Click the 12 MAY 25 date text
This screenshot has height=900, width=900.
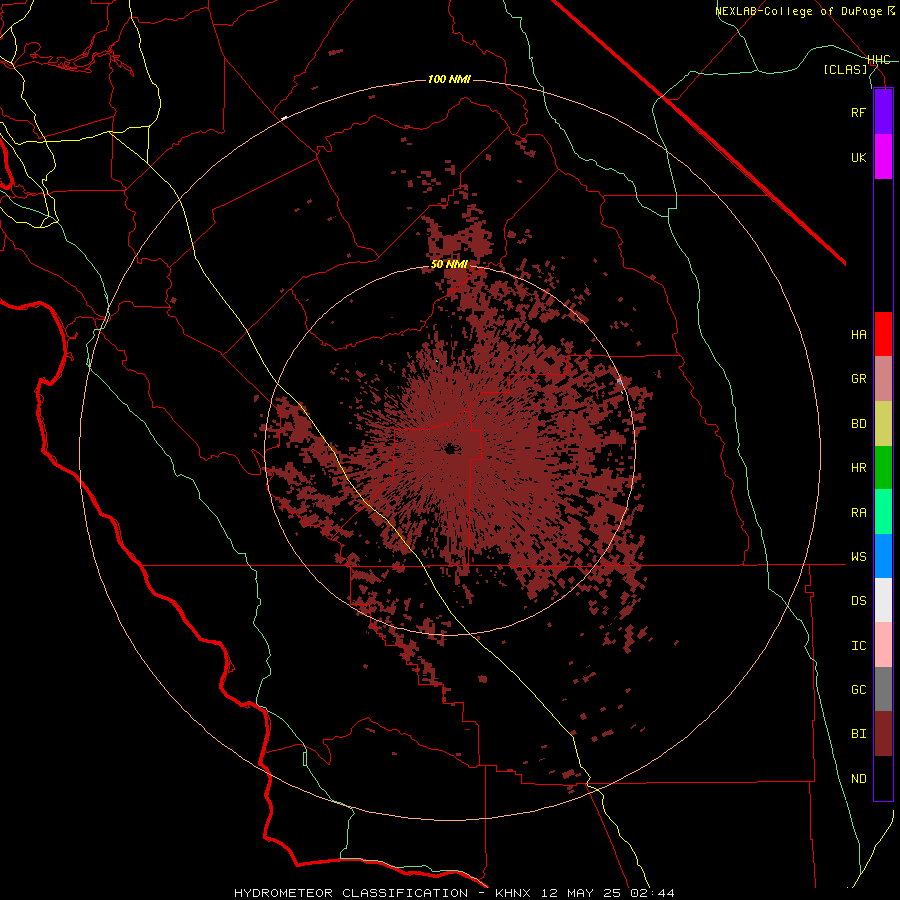coord(582,893)
